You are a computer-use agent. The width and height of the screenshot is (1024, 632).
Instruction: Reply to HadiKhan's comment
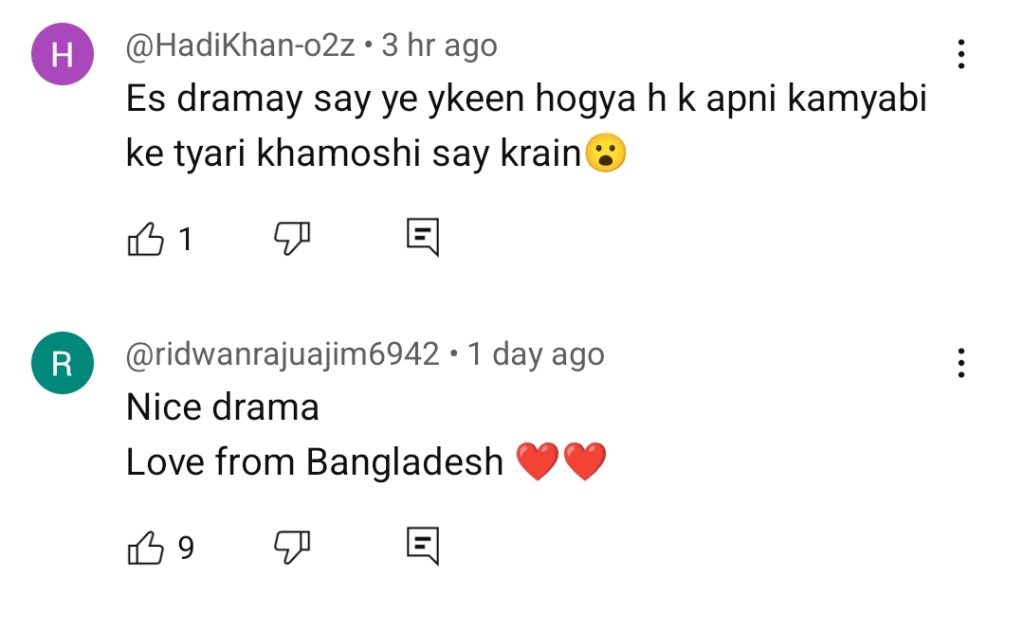(423, 237)
